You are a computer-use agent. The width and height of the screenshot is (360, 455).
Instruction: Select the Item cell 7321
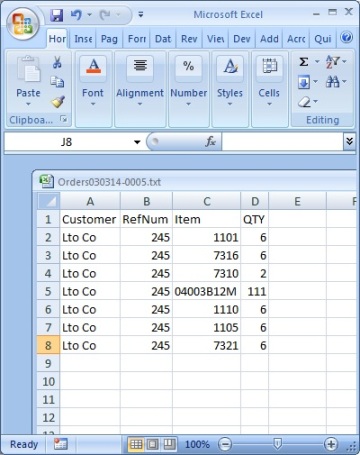coord(207,346)
